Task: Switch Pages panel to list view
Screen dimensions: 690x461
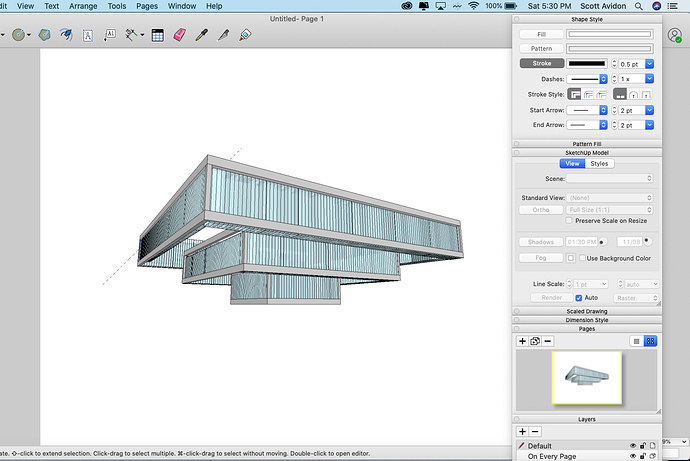Action: [634, 341]
